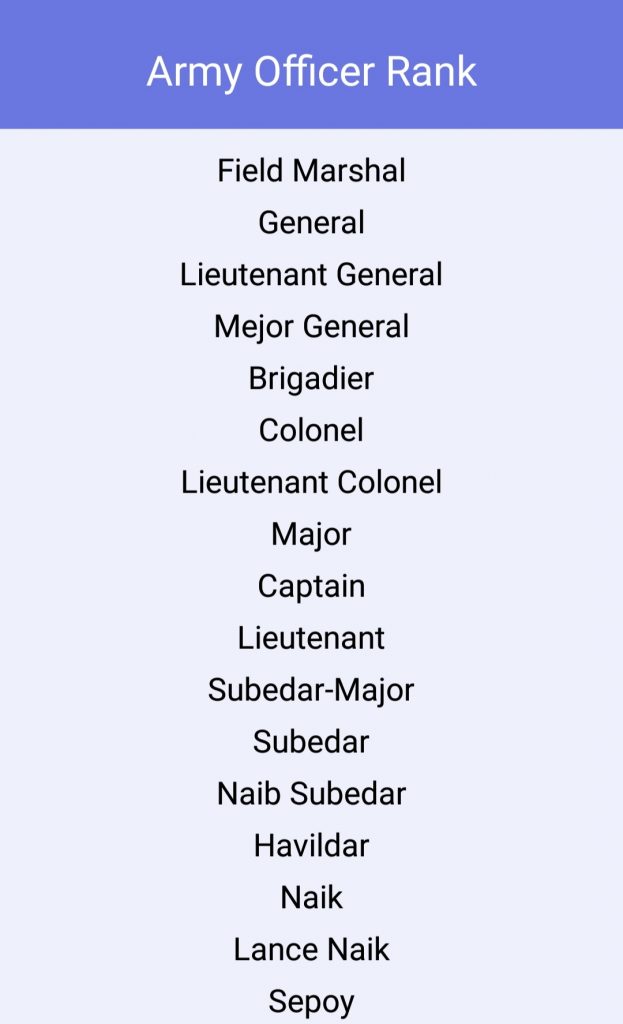Open the standalone Lieutenant entry
Viewport: 623px width, 1024px height.
[312, 638]
